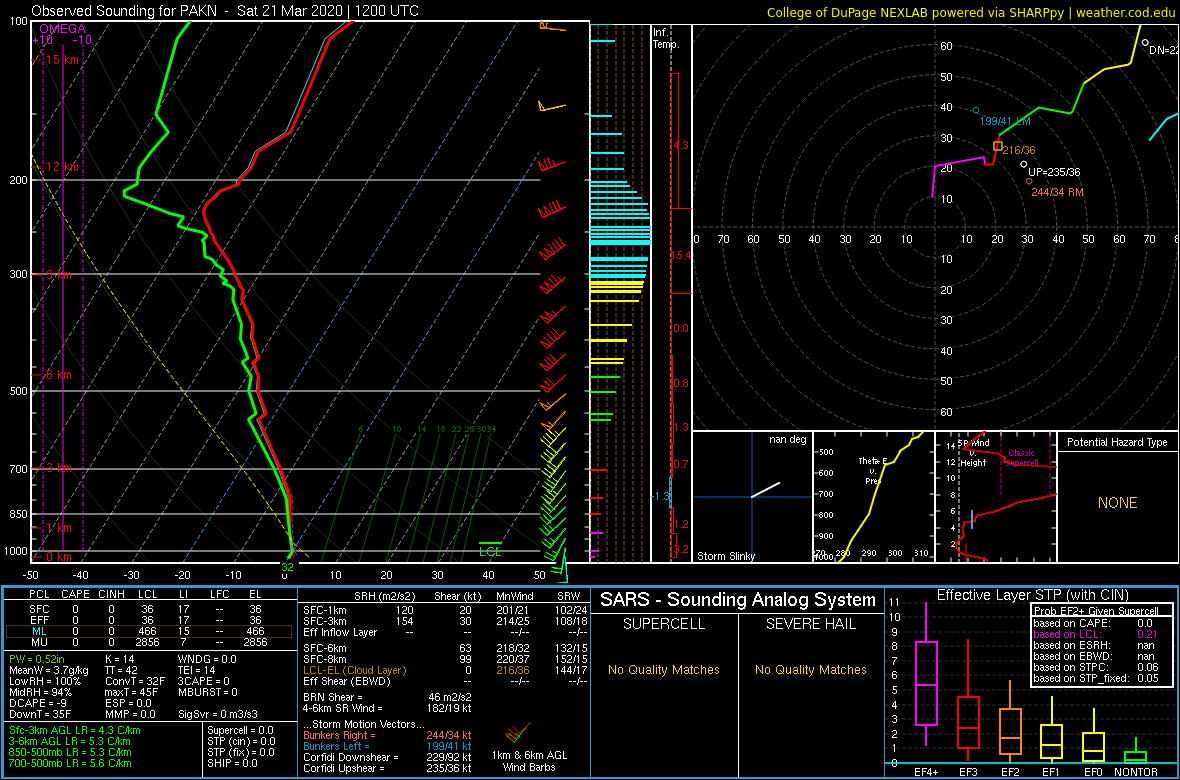Click the blue left-mover circle near 199/41 LM
Viewport: 1180px width, 780px height.
[976, 110]
